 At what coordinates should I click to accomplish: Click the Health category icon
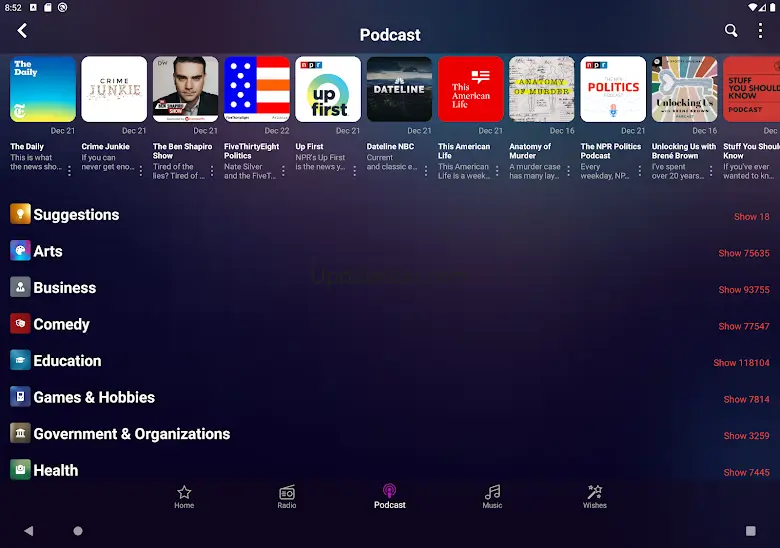click(x=20, y=469)
